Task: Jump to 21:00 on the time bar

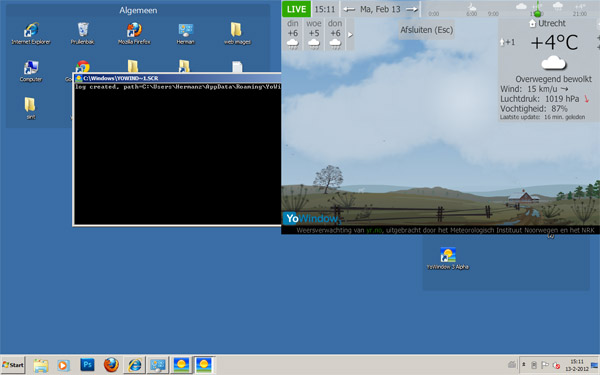Action: click(x=580, y=14)
